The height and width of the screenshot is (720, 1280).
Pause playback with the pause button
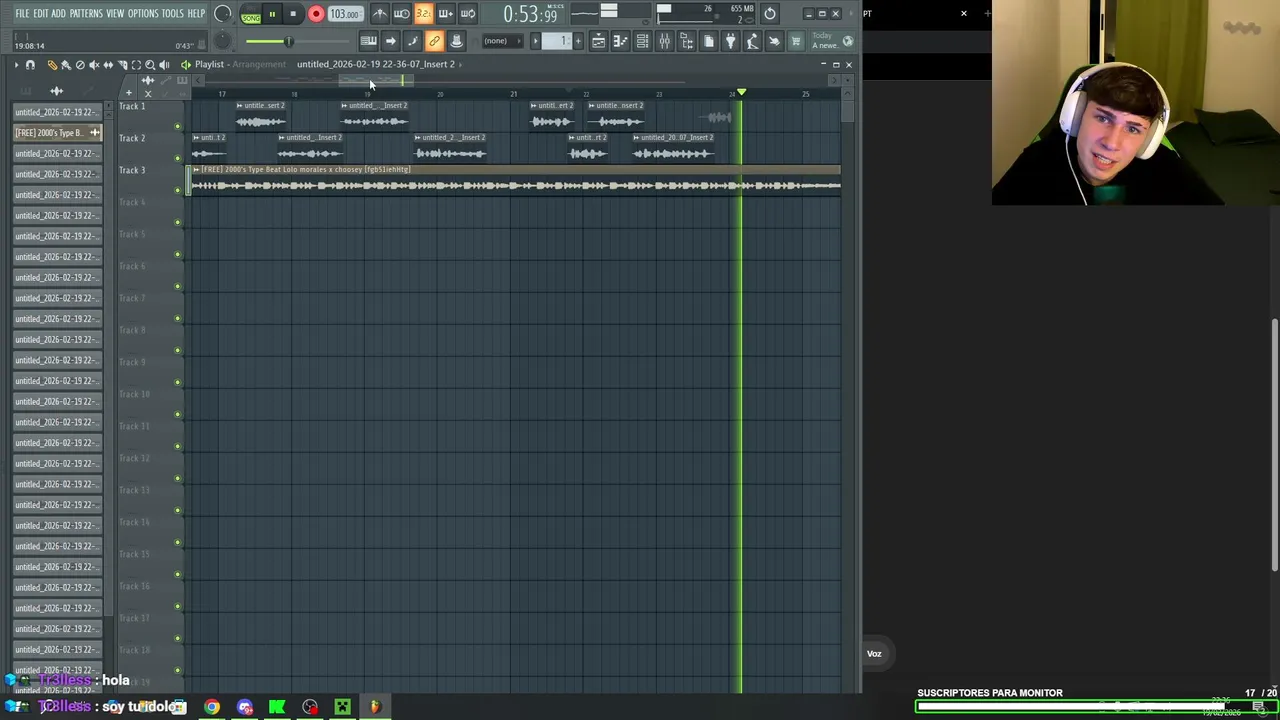click(x=272, y=14)
